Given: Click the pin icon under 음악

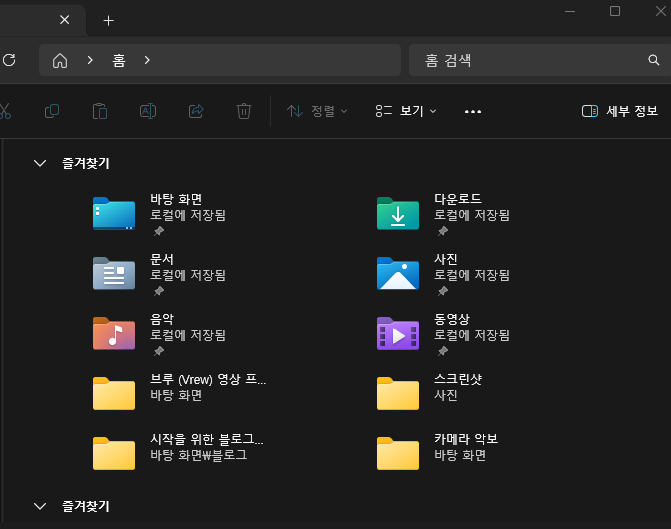Looking at the screenshot, I should 159,351.
